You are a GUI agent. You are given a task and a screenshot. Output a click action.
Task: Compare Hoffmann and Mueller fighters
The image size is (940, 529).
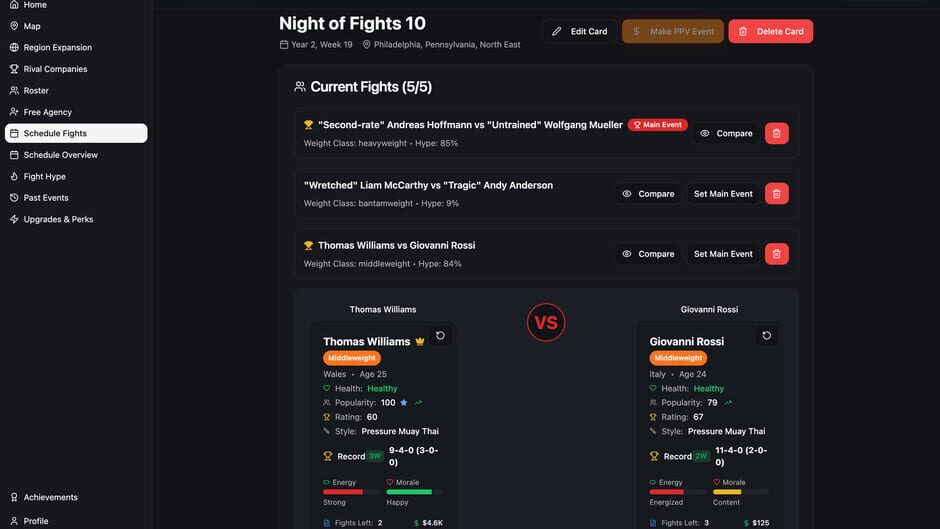point(726,133)
